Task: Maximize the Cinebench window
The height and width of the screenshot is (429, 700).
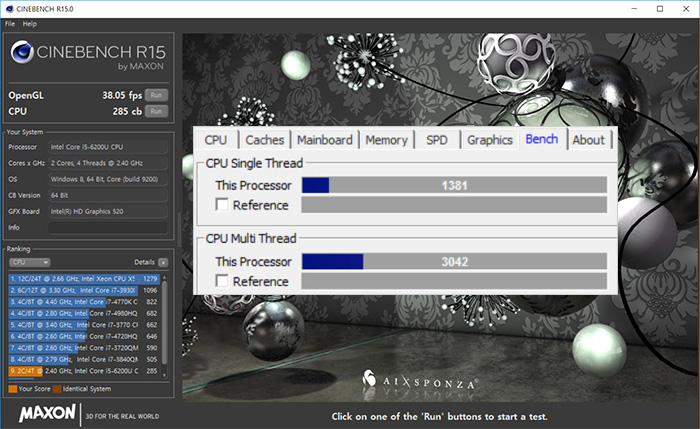Action: coord(660,8)
